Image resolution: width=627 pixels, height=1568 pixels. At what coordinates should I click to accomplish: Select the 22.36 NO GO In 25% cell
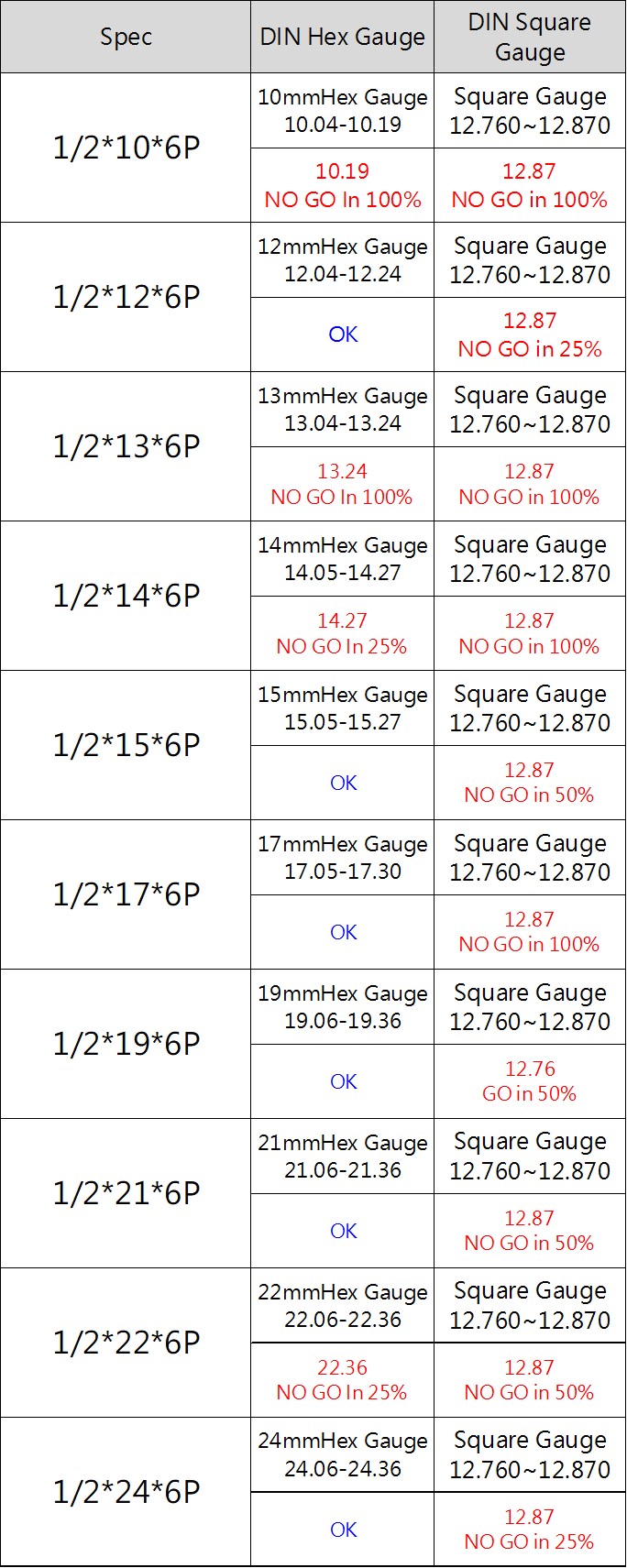pos(342,1380)
